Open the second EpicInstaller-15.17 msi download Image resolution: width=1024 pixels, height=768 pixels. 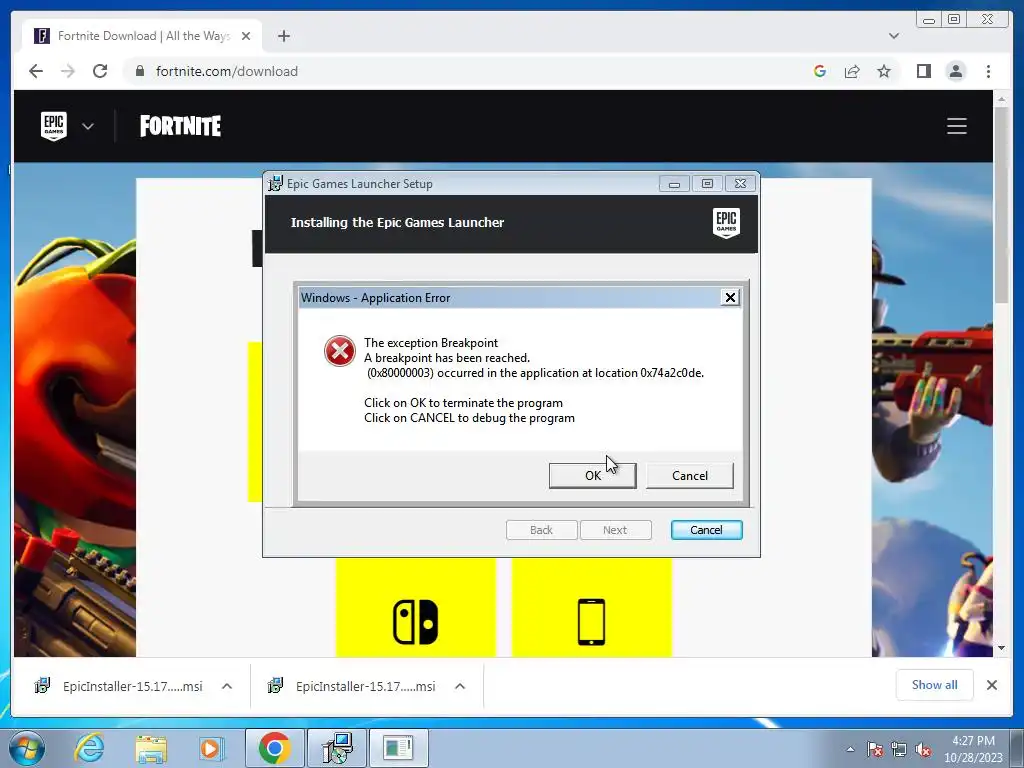(x=353, y=686)
